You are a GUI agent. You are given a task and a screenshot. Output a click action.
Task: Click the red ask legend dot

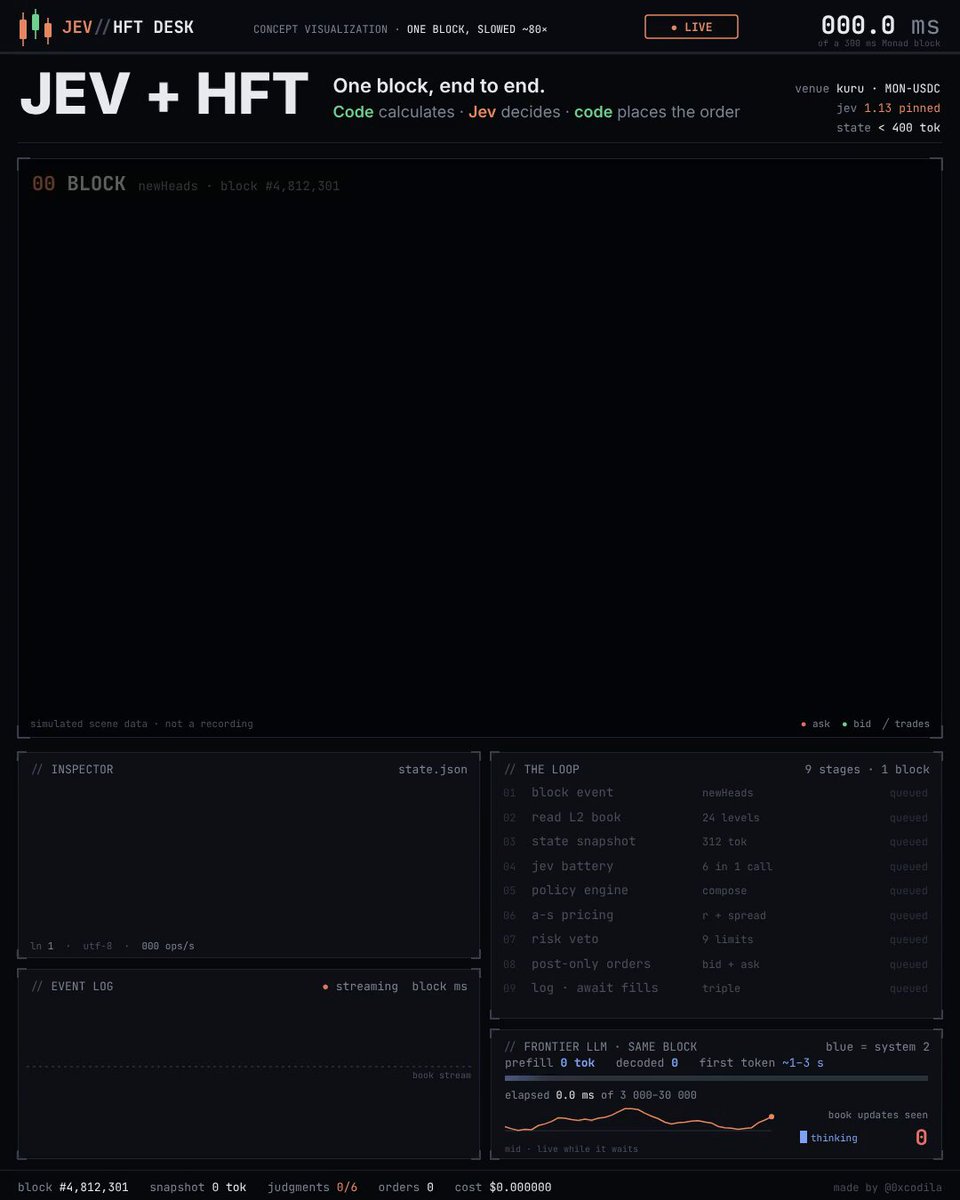pos(804,724)
